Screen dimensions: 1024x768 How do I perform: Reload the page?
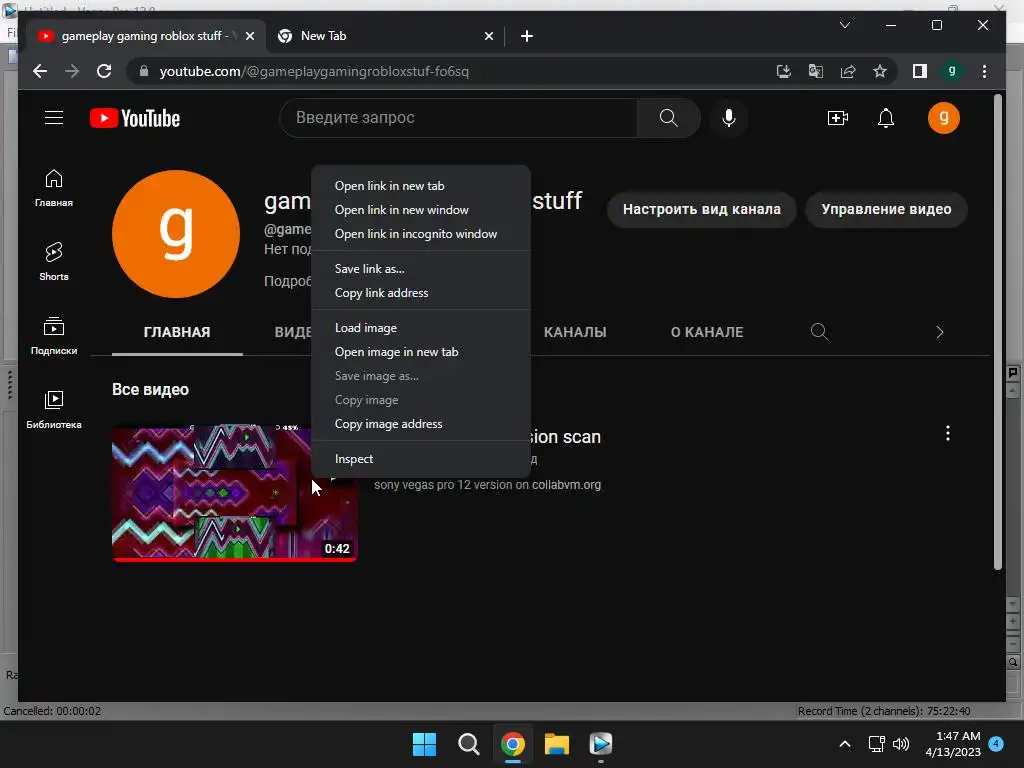click(104, 71)
